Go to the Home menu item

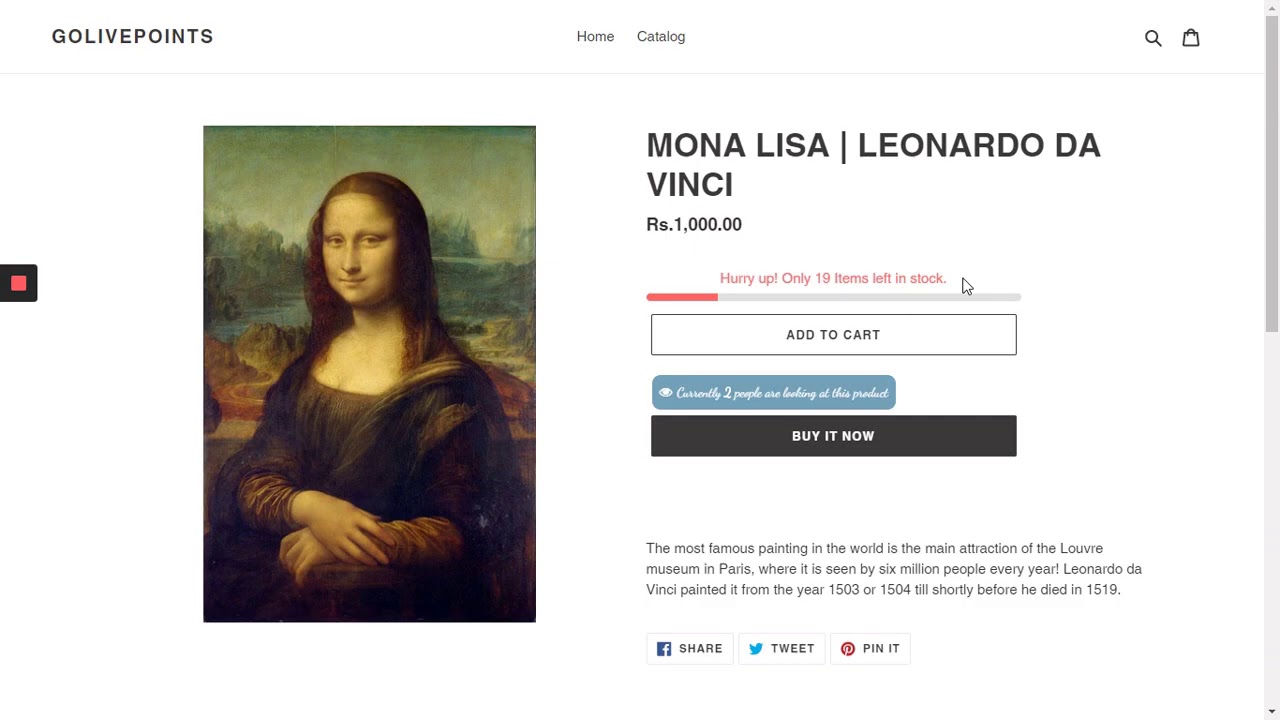(x=595, y=37)
